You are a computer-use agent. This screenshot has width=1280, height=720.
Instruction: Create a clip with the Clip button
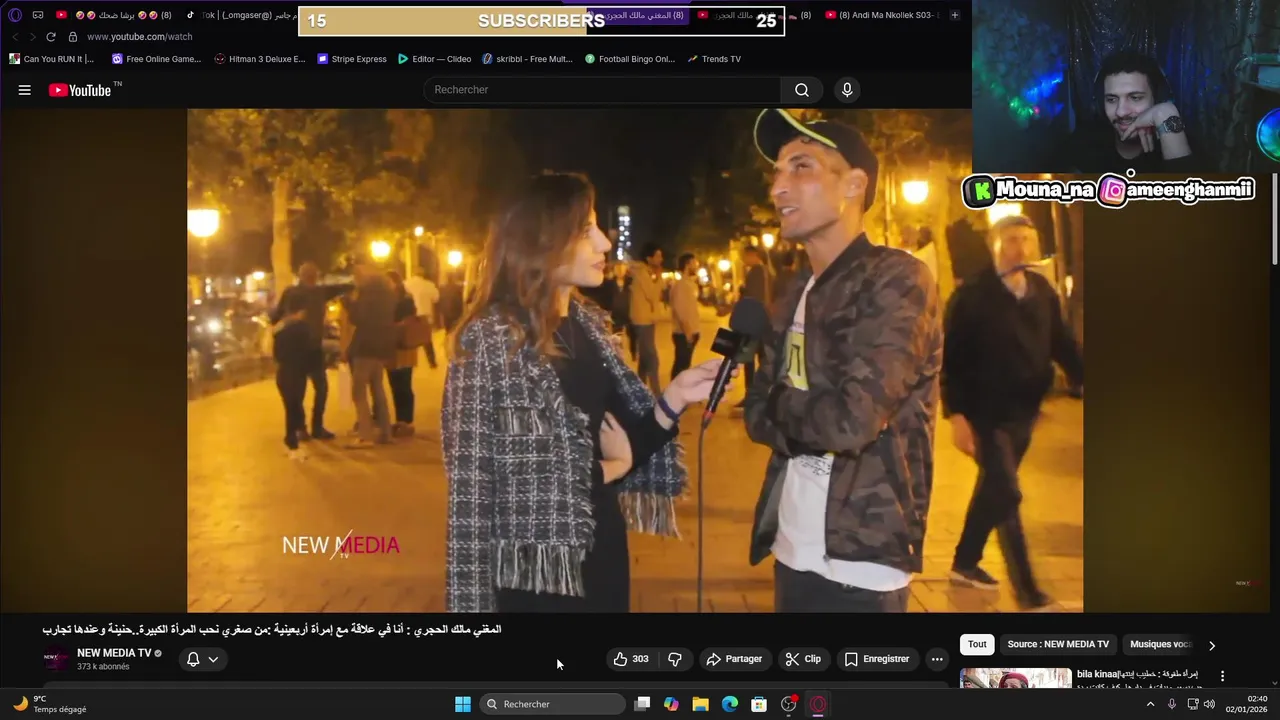803,659
